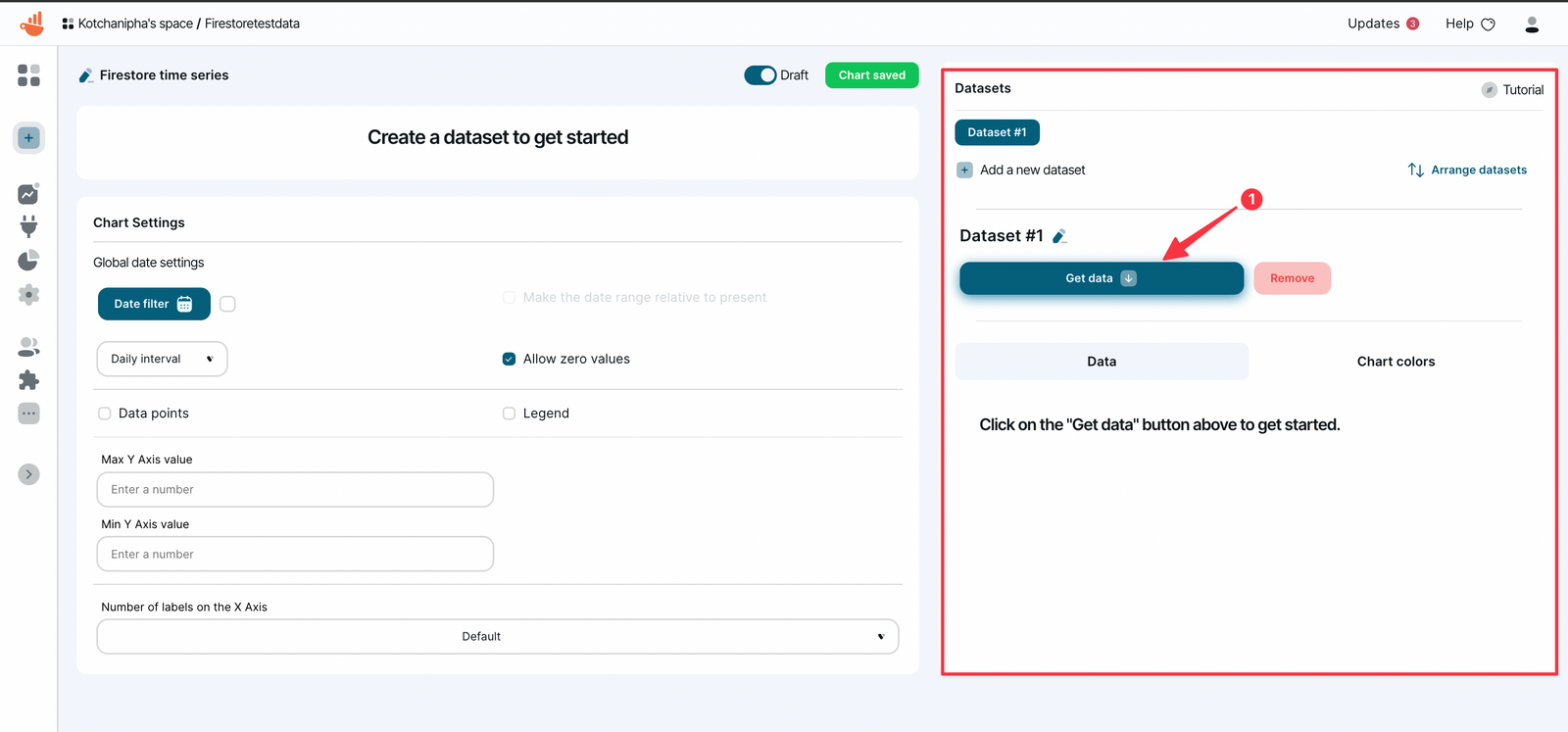Click the Chartbrew logo icon

pyautogui.click(x=32, y=24)
